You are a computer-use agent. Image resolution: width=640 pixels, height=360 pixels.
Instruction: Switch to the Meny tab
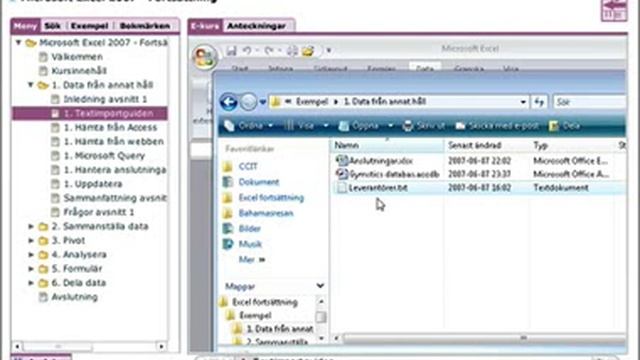click(25, 26)
